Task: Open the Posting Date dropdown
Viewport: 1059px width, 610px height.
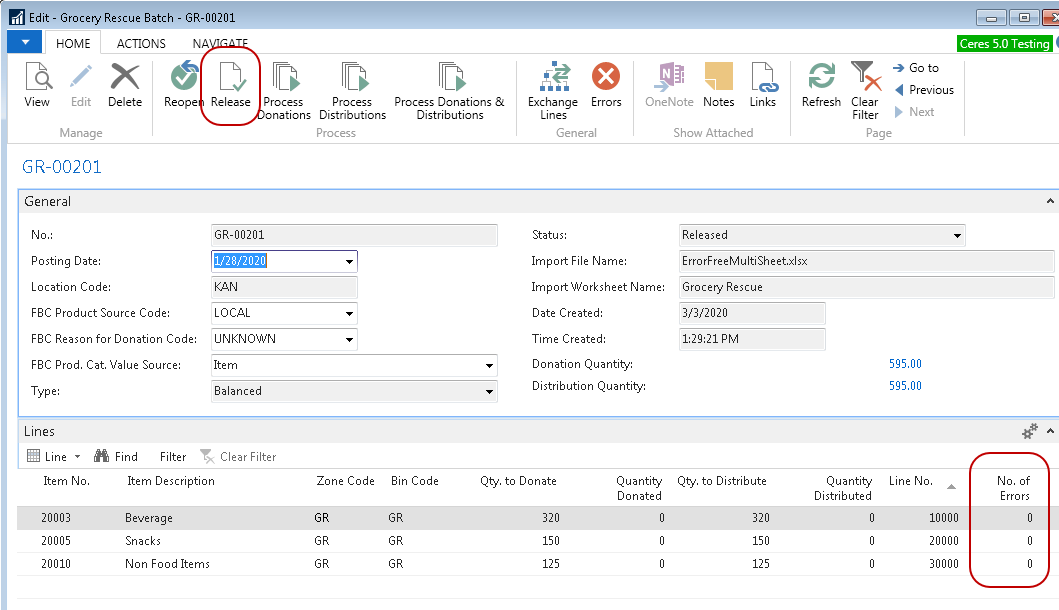Action: pyautogui.click(x=349, y=262)
